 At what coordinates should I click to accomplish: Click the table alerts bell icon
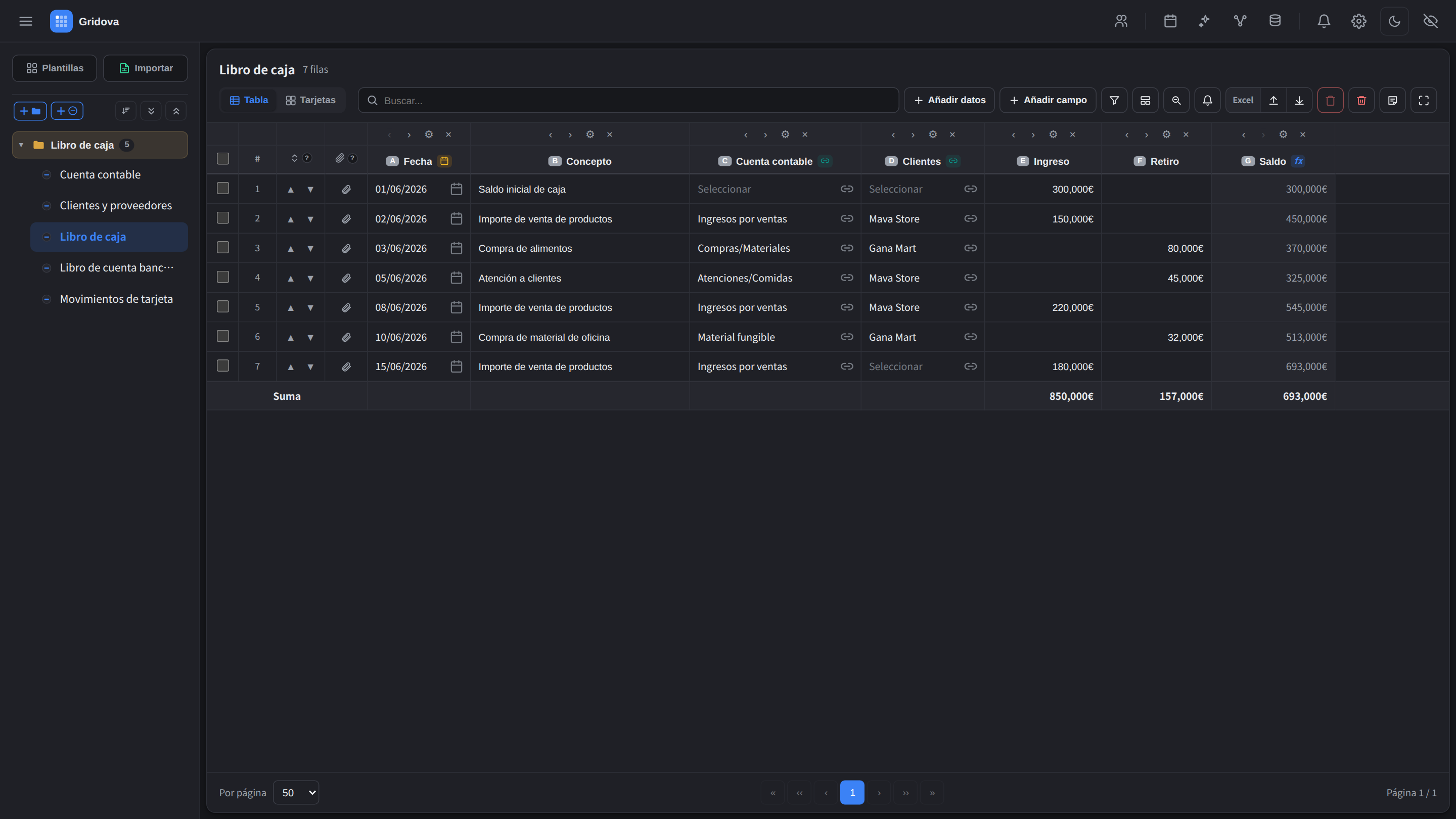1207,100
